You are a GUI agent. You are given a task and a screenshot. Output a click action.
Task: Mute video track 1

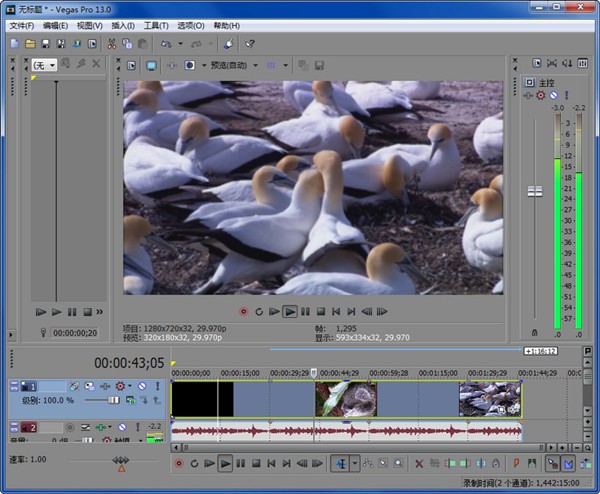pyautogui.click(x=141, y=386)
